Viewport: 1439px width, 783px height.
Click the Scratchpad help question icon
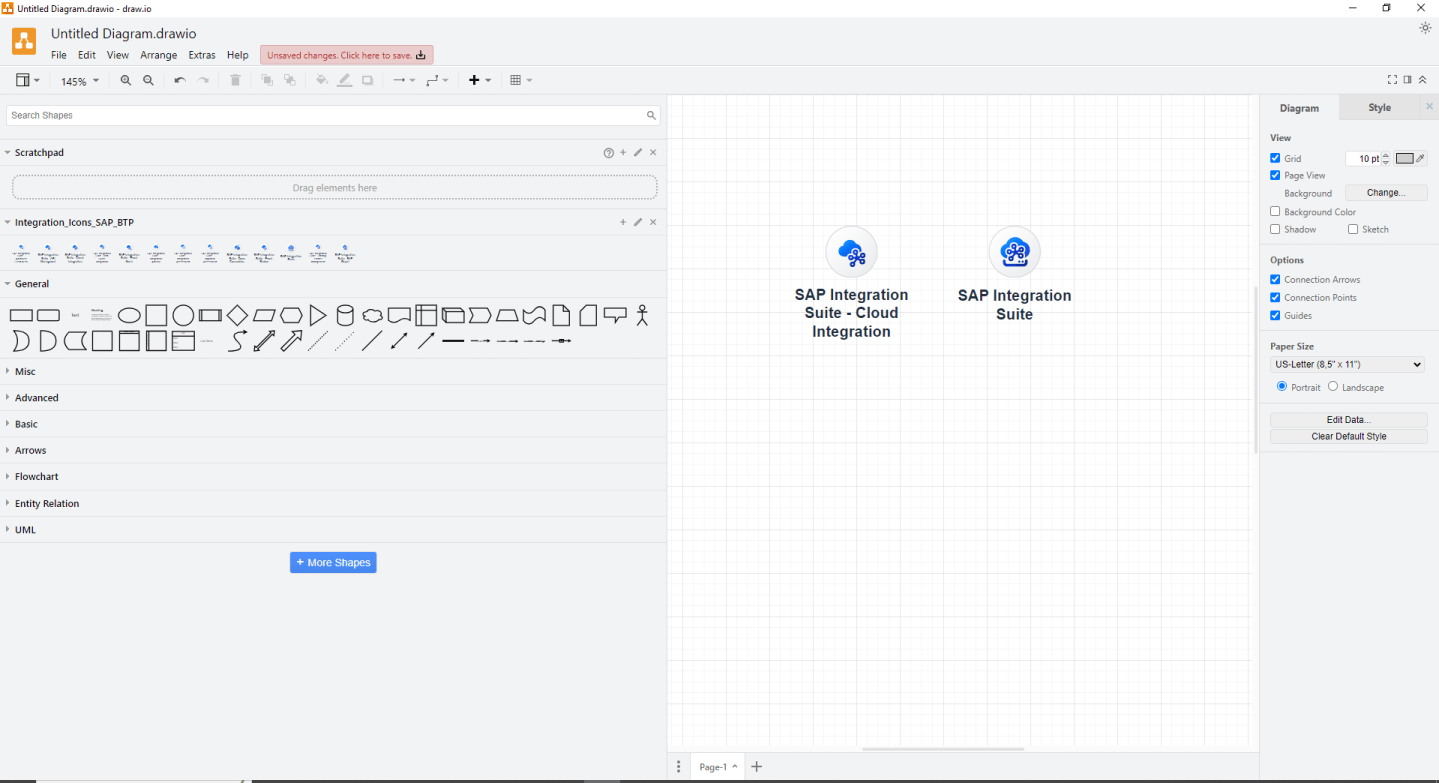click(x=609, y=153)
